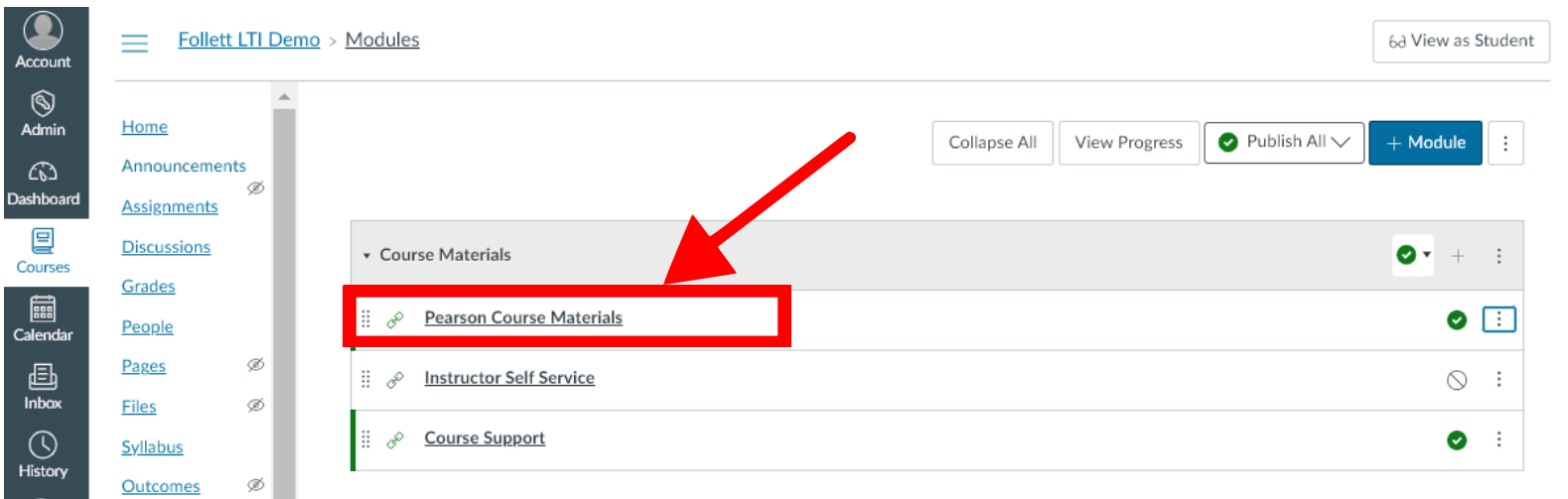Viewport: 1568px width, 499px height.
Task: Open Course Materials module publish dropdown
Action: coord(1413,255)
